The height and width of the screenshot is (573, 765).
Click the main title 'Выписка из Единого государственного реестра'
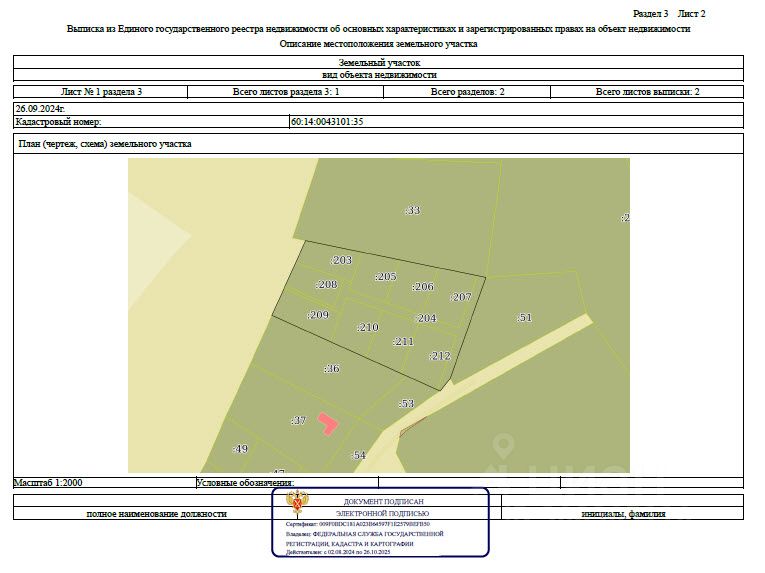click(x=379, y=29)
